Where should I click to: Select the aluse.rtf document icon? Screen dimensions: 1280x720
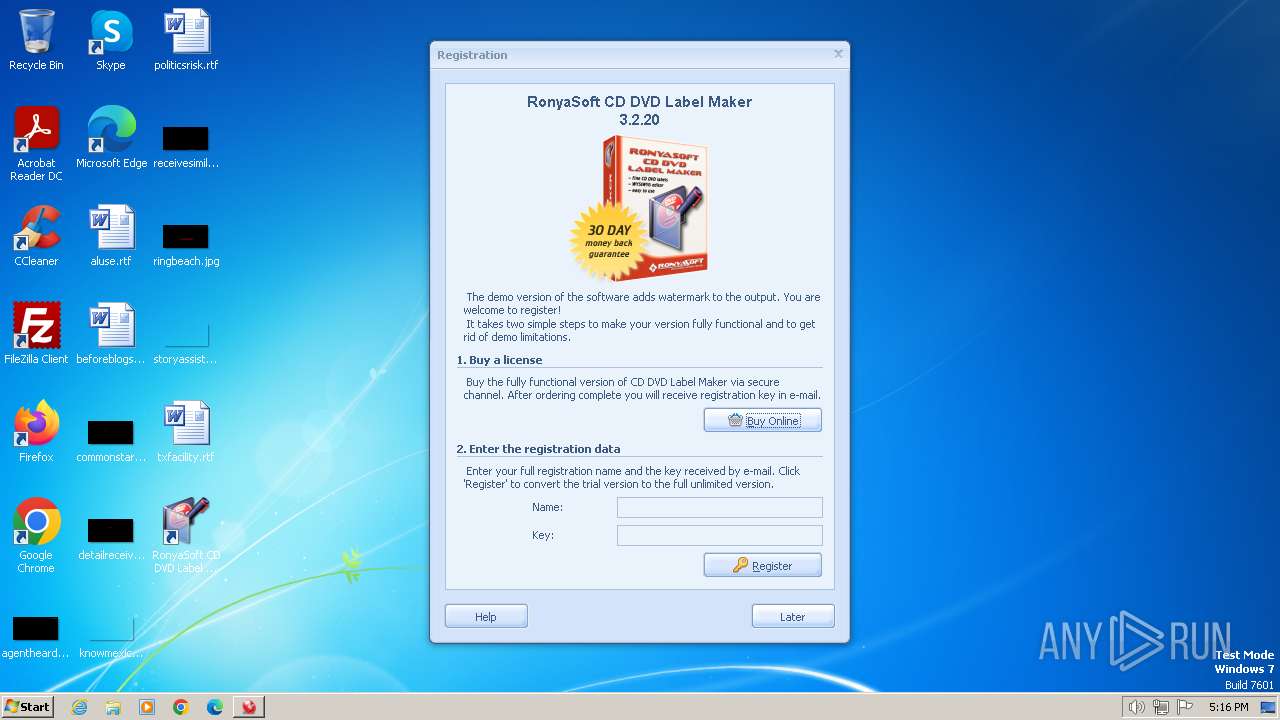[x=111, y=236]
